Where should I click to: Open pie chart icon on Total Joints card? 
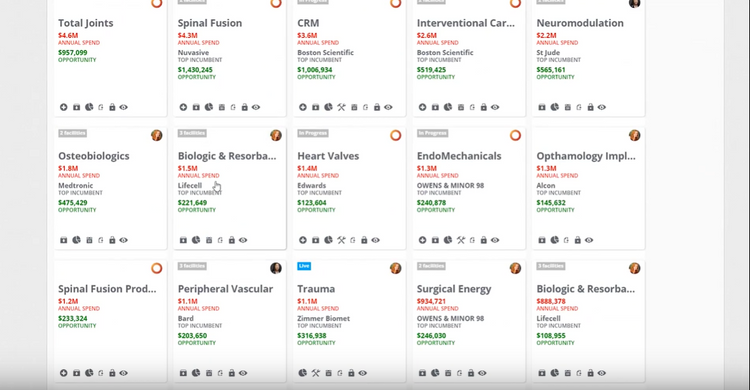[89, 107]
